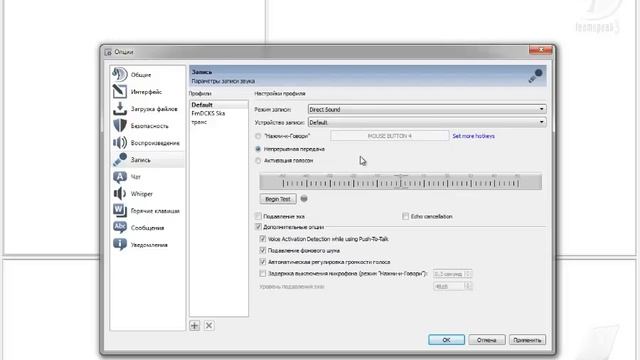Click the Применить apply button
The width and height of the screenshot is (640, 360).
(527, 340)
